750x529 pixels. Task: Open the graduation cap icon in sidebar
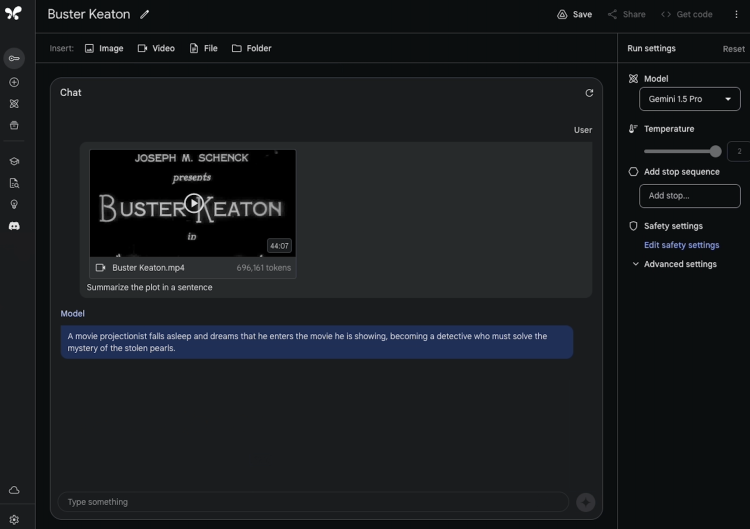(14, 161)
